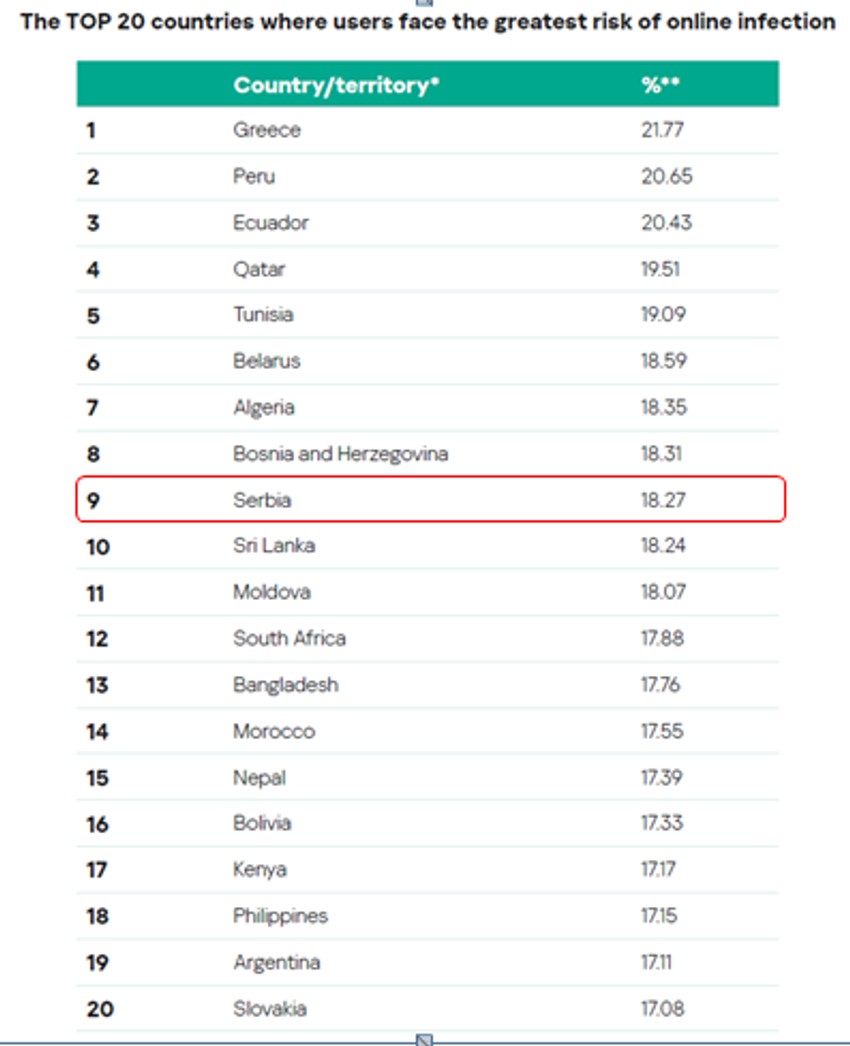
Task: Click the rank number 13 beside Bangladesh
Action: (97, 685)
